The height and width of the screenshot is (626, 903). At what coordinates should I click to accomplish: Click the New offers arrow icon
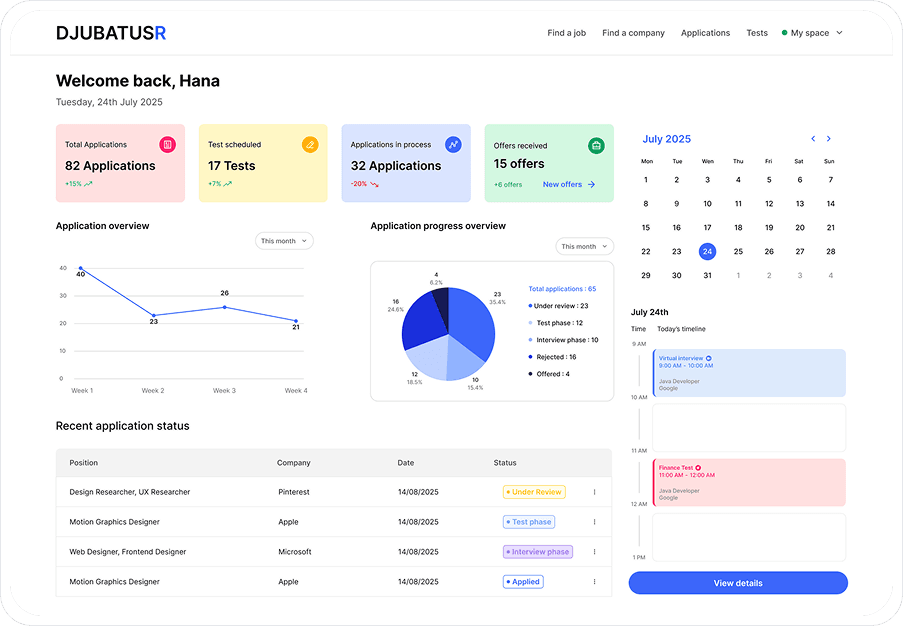click(591, 184)
